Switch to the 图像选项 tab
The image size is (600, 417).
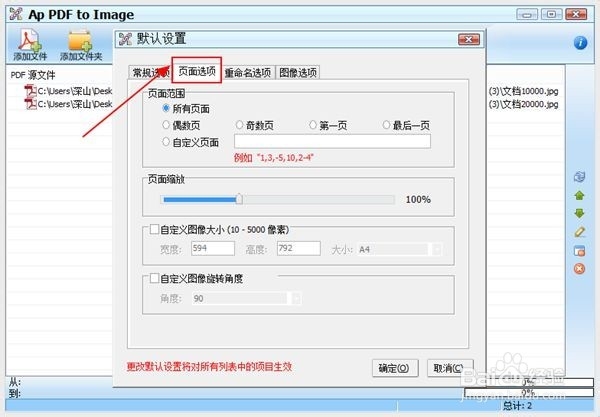coord(298,72)
